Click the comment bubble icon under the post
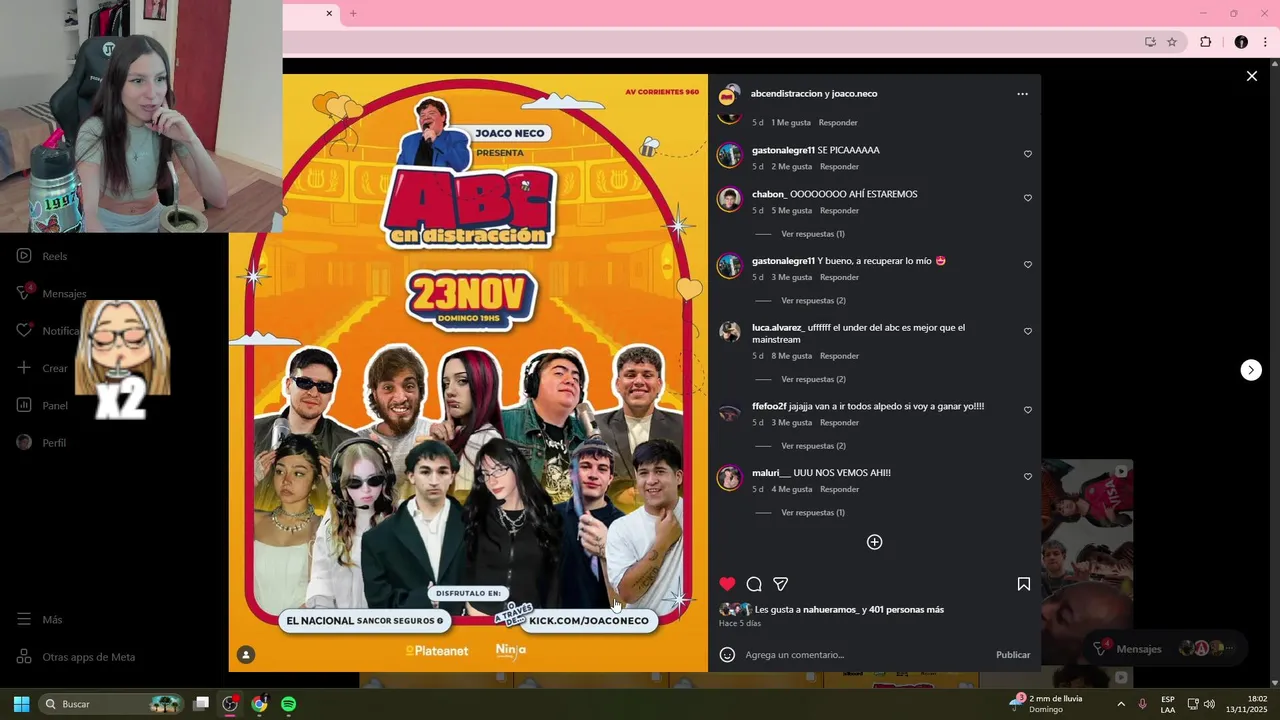Screen dimensions: 1280x720 click(x=754, y=584)
